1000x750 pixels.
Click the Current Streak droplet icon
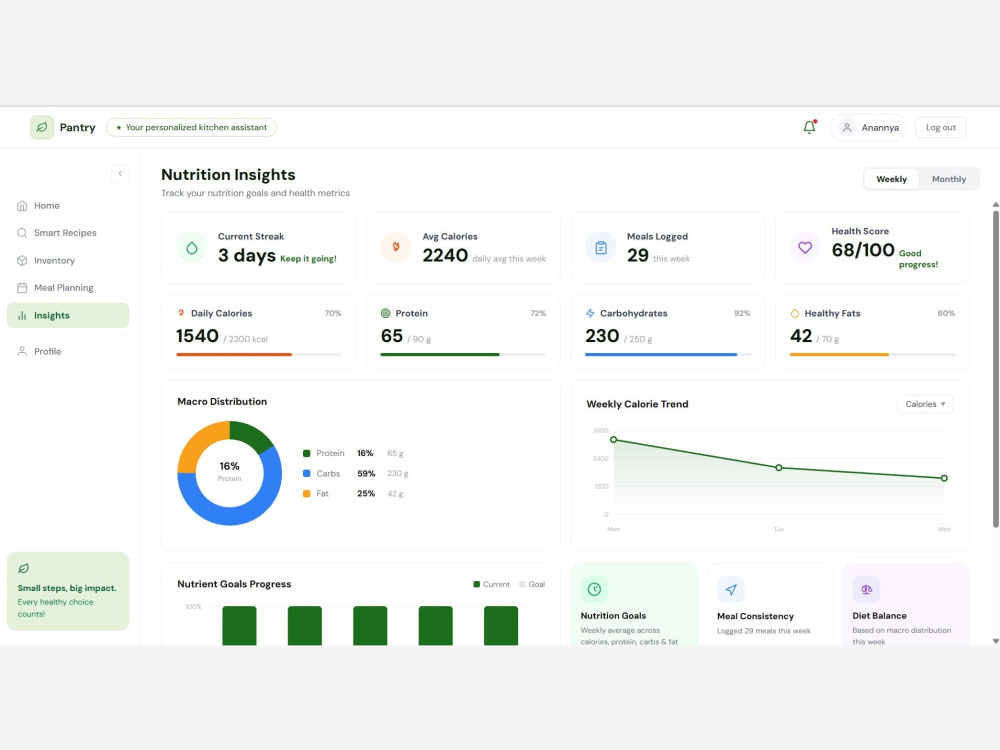192,248
